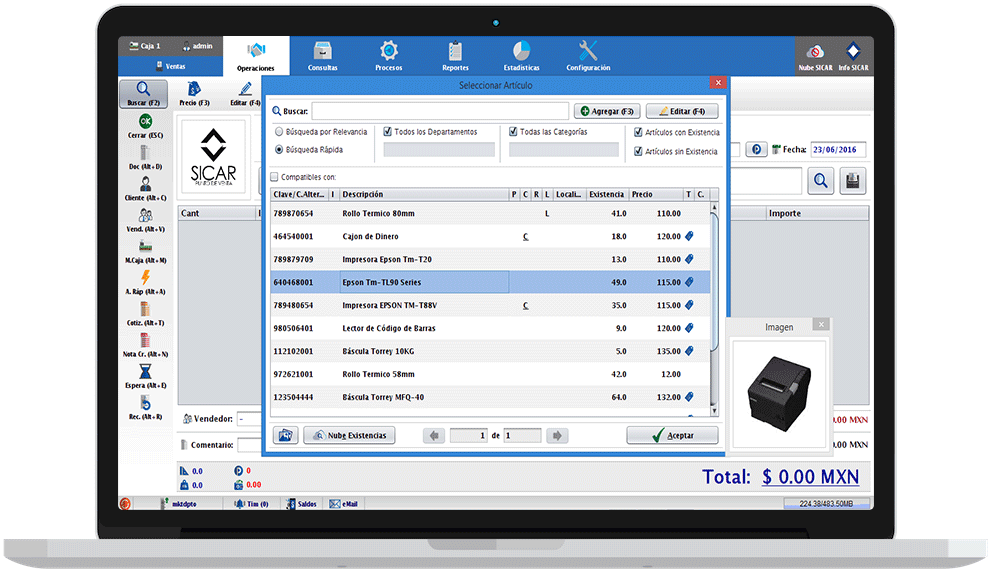Enable the Compatibles con checkbox
This screenshot has width=990, height=571.
pos(275,177)
